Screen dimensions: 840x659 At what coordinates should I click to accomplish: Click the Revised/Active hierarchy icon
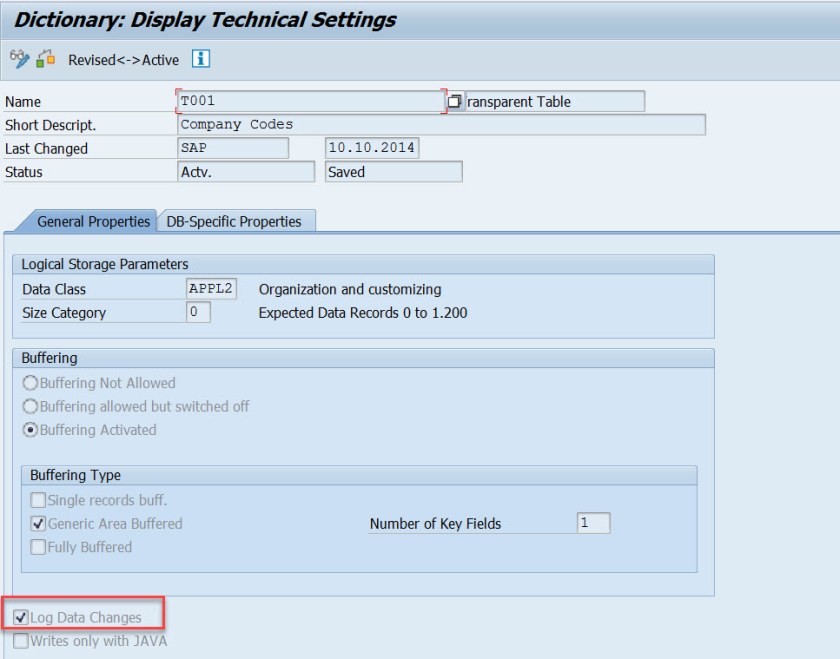[x=45, y=60]
